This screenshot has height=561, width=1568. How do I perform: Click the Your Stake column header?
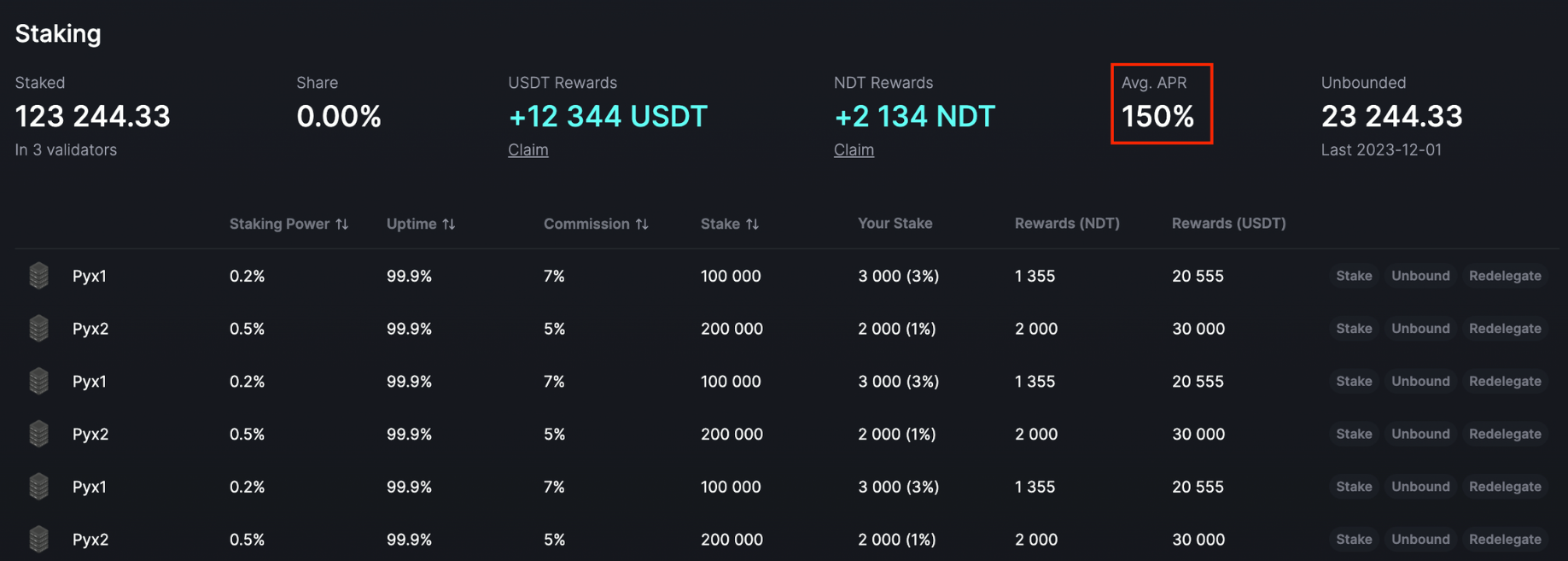point(895,224)
